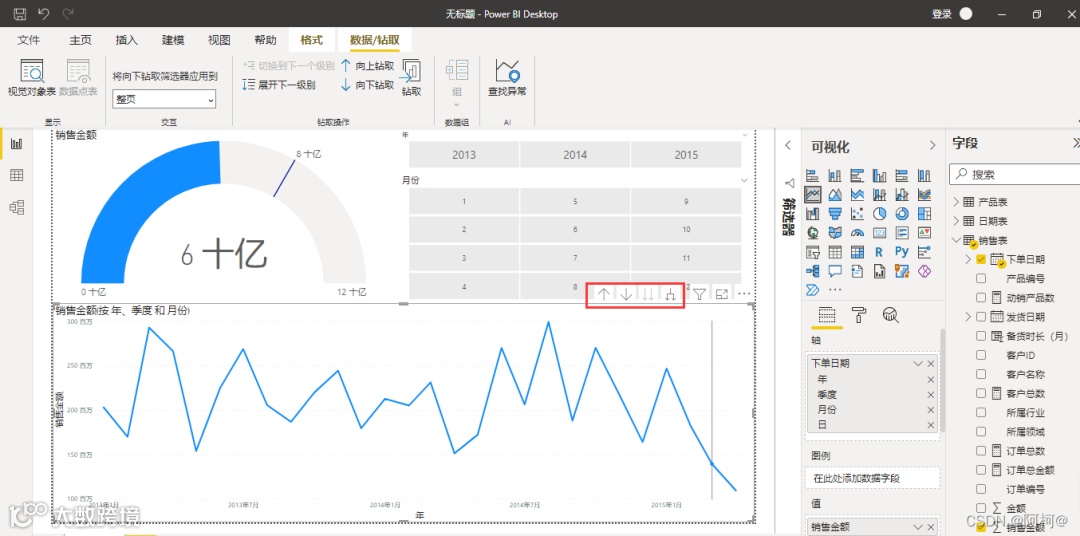Click the 向下钻取 drill down command
The width and height of the screenshot is (1080, 536).
point(368,85)
